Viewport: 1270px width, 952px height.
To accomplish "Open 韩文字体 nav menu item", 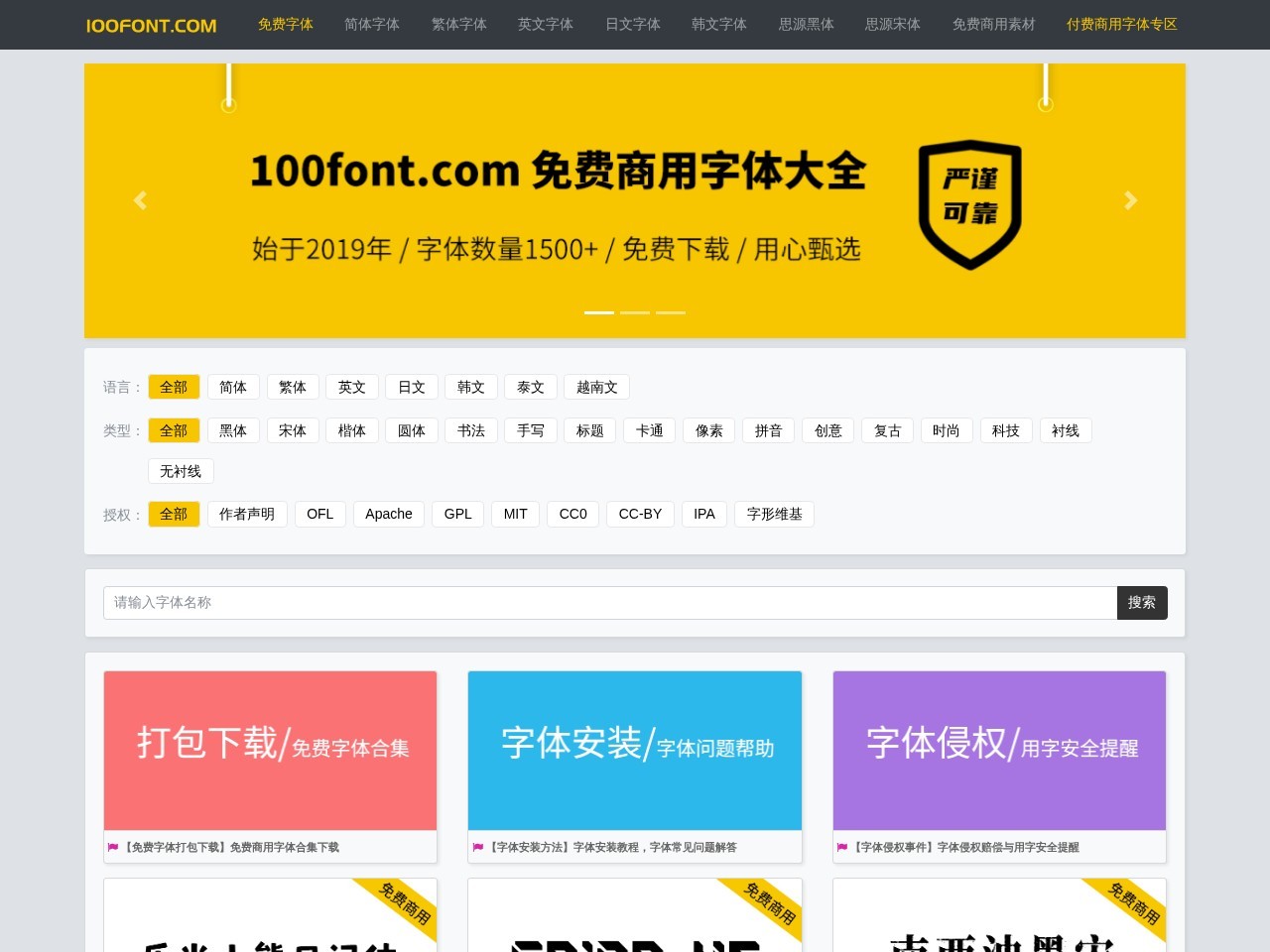I will pos(719,24).
